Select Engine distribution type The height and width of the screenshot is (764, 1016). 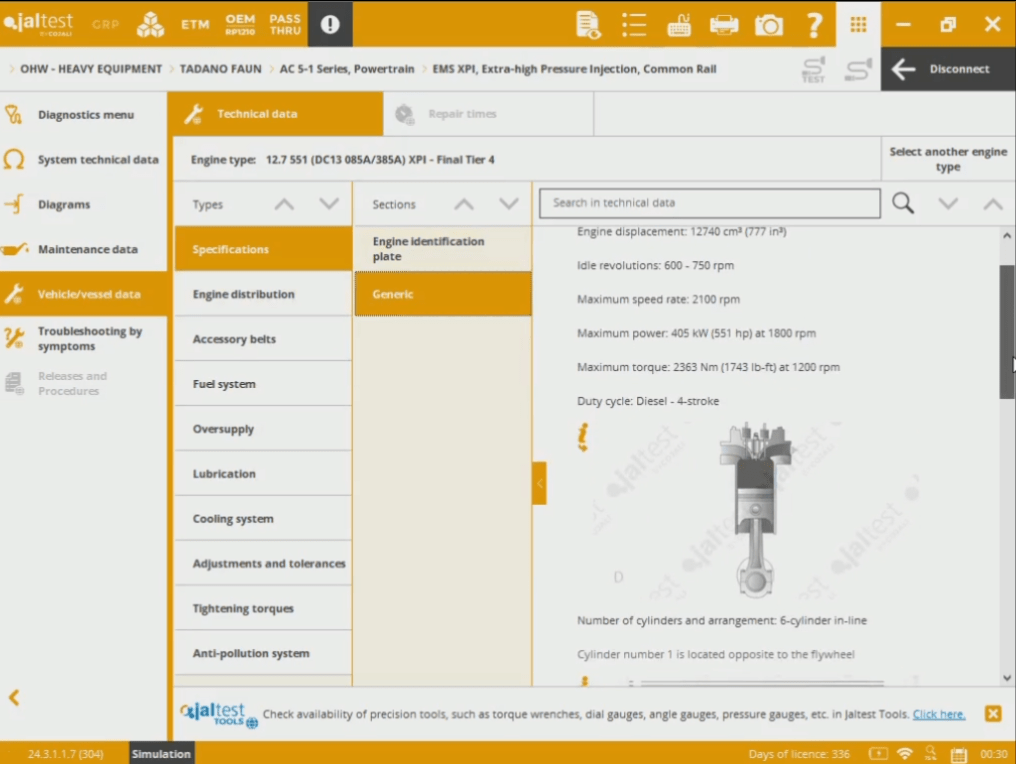click(x=263, y=294)
